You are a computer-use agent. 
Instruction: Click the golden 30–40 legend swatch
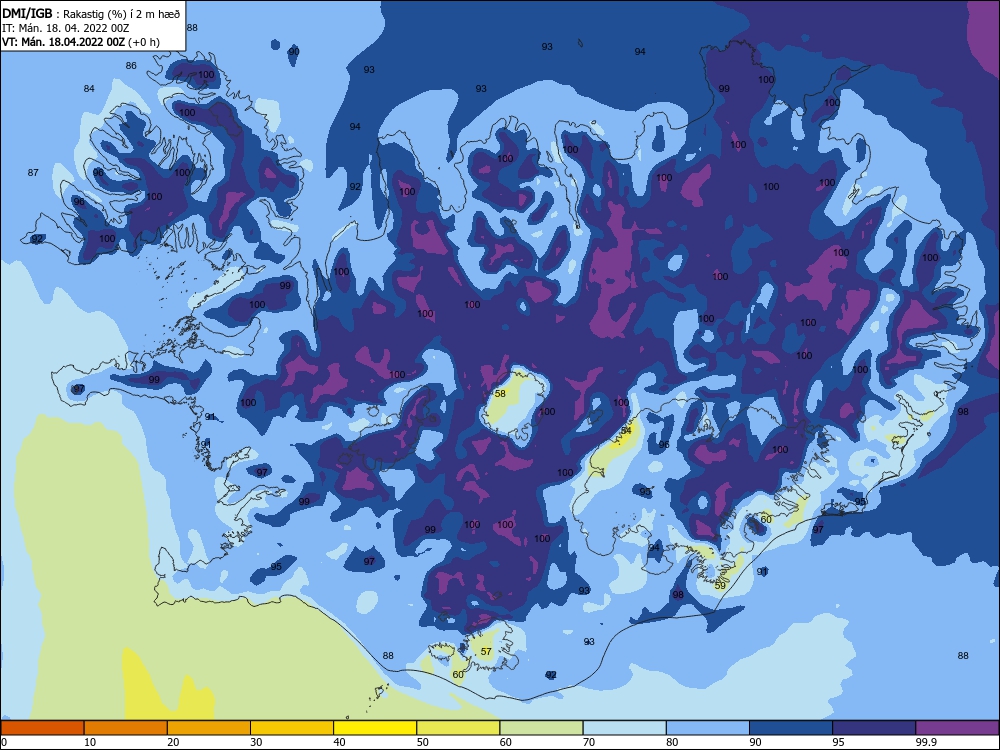(292, 728)
